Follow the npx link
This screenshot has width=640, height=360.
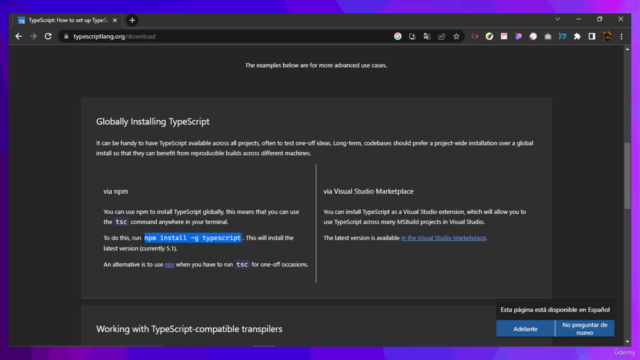click(169, 265)
